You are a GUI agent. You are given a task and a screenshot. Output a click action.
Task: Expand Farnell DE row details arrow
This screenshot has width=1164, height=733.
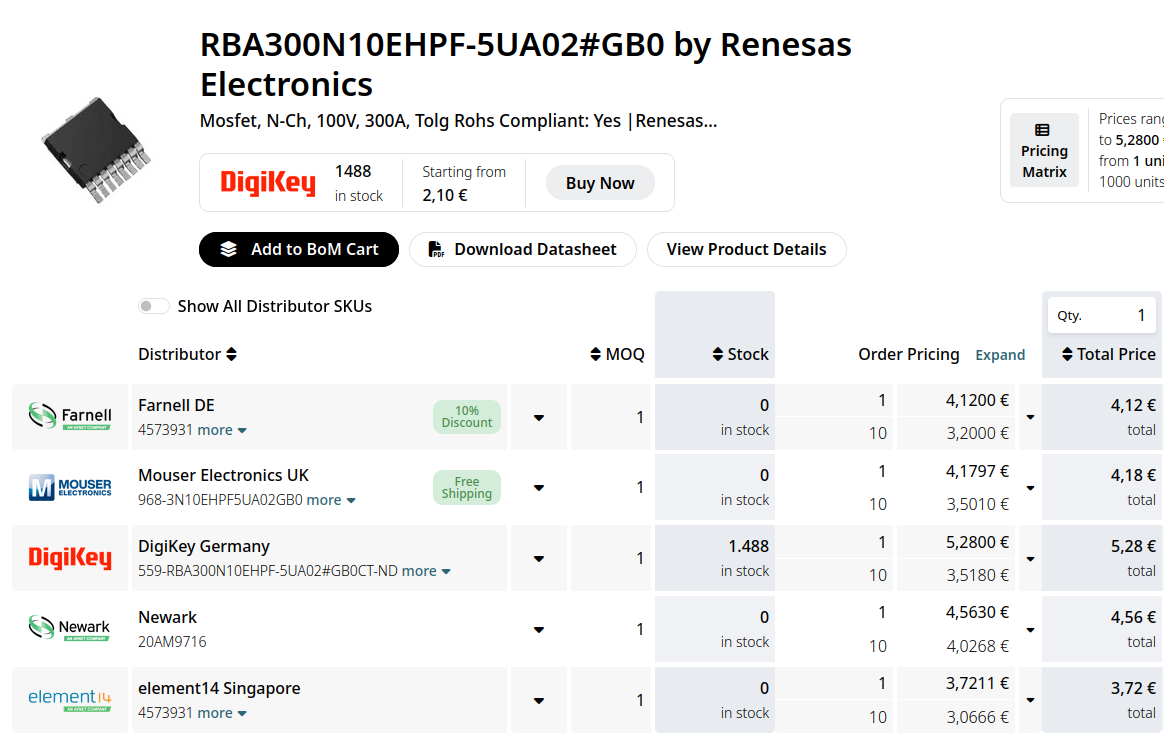[x=539, y=417]
